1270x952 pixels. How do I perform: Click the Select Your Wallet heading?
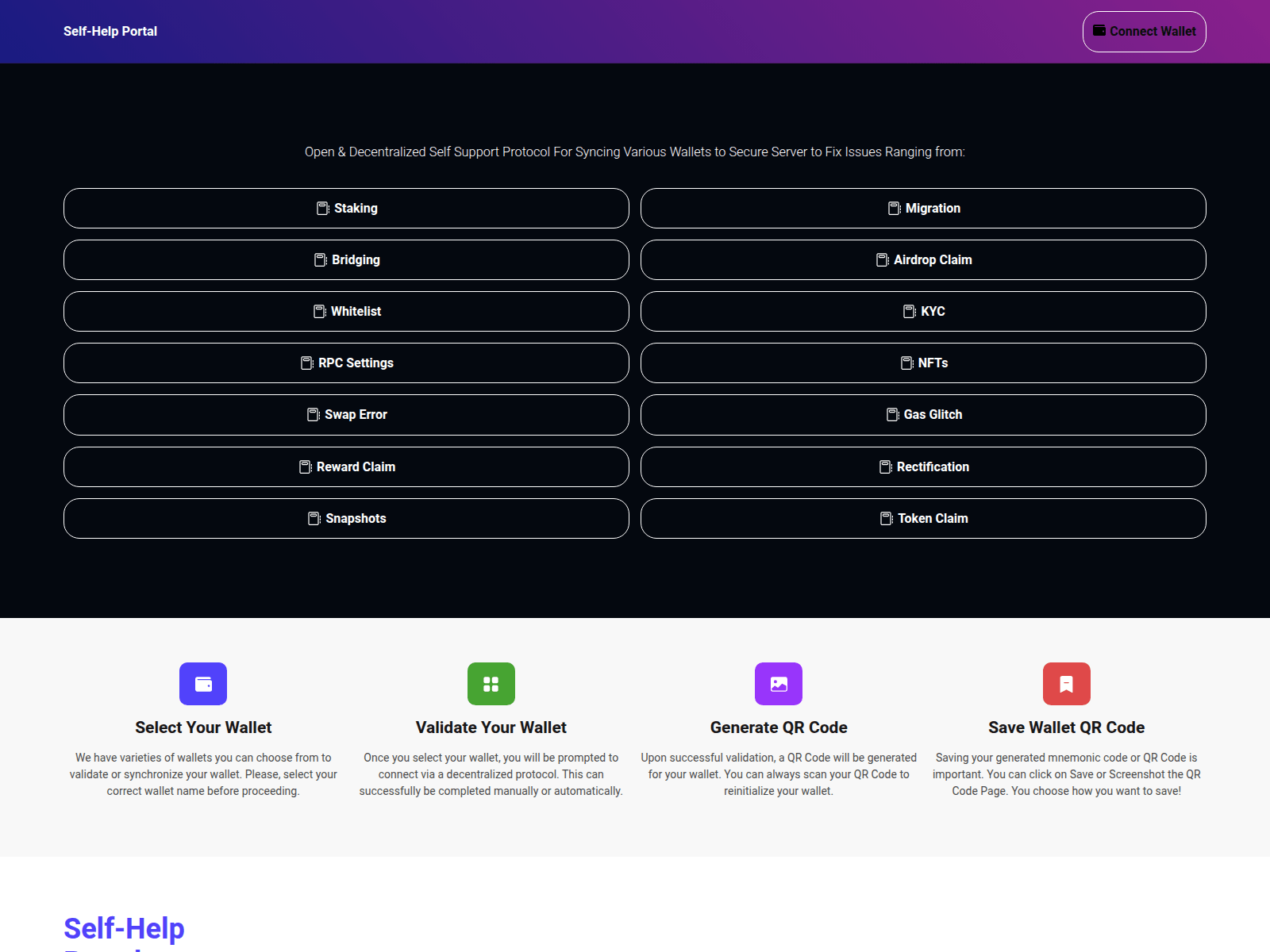coord(203,727)
